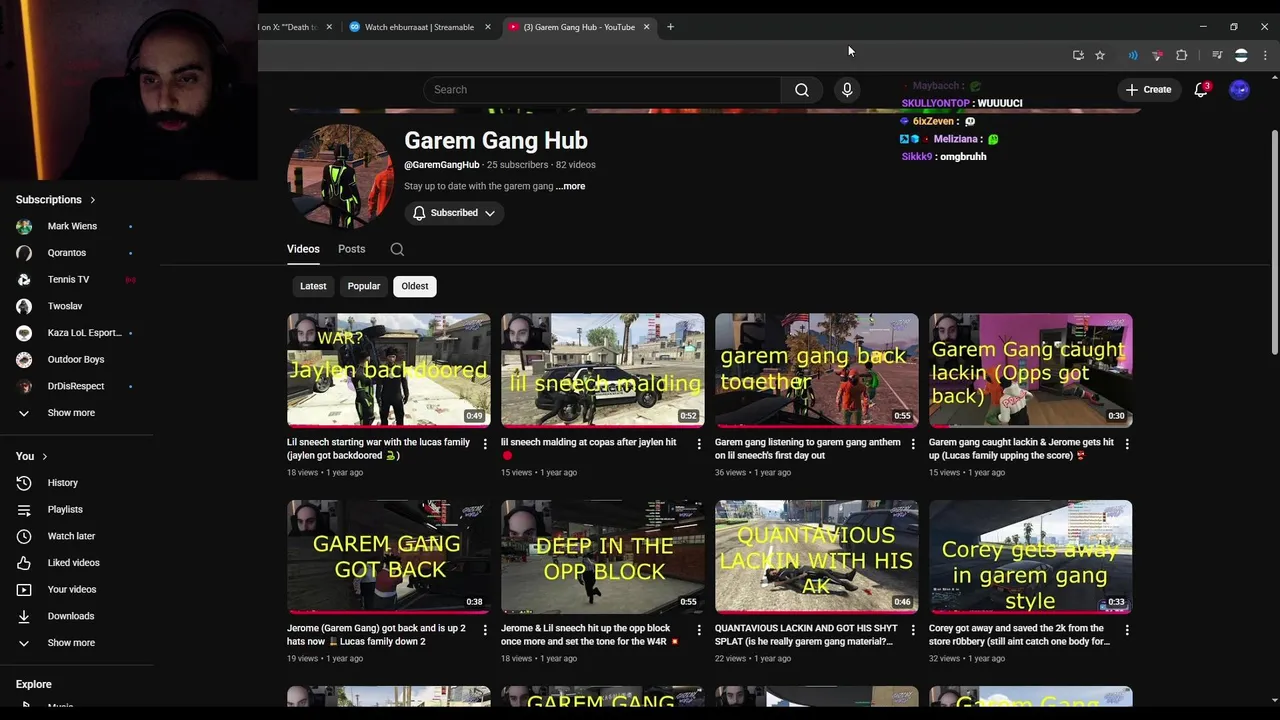Open 'Jerome & Lil sneech hit up the opp block' title

590,635
